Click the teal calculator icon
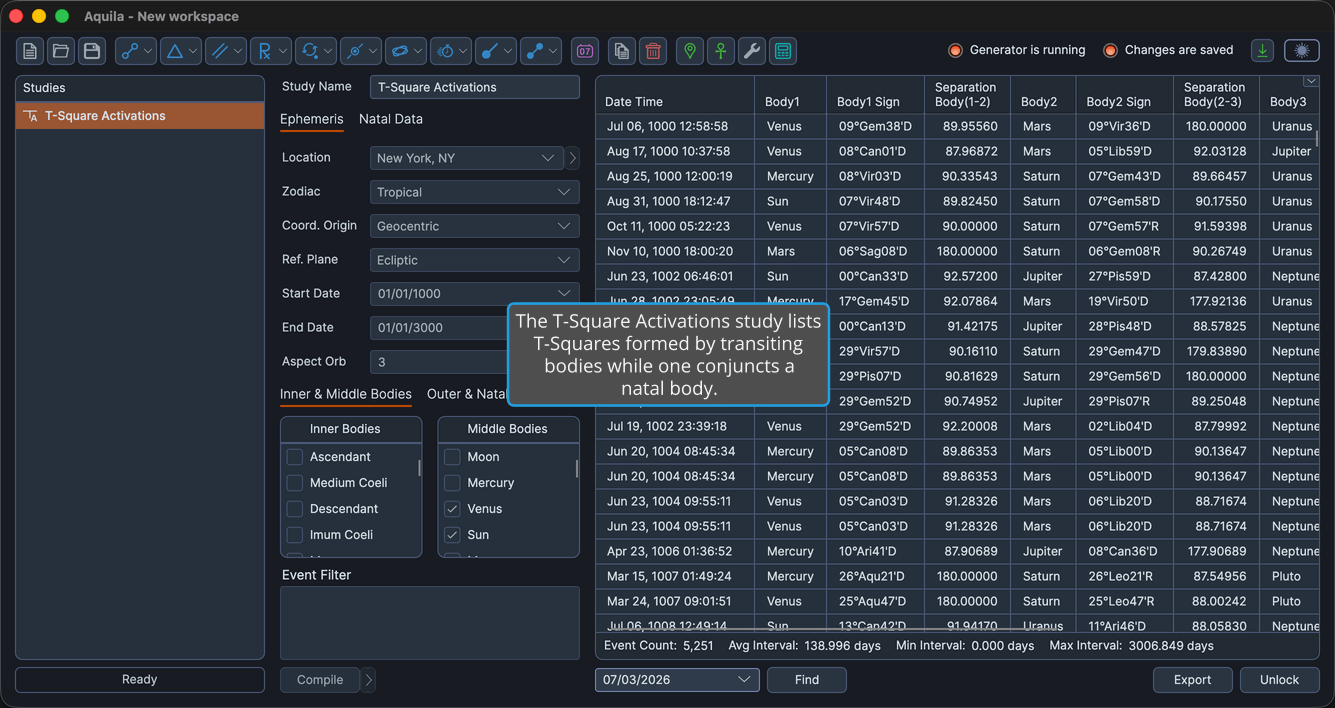Image resolution: width=1335 pixels, height=708 pixels. click(783, 51)
